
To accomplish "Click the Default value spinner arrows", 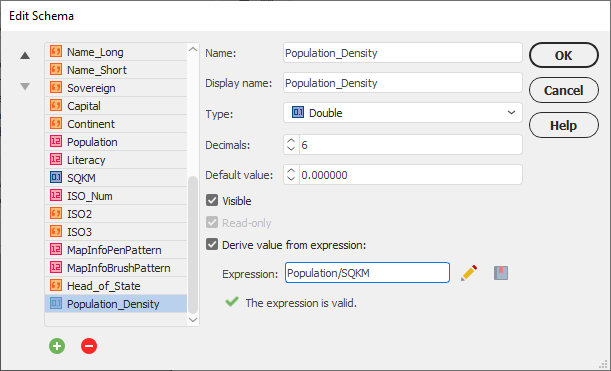I will (x=291, y=175).
